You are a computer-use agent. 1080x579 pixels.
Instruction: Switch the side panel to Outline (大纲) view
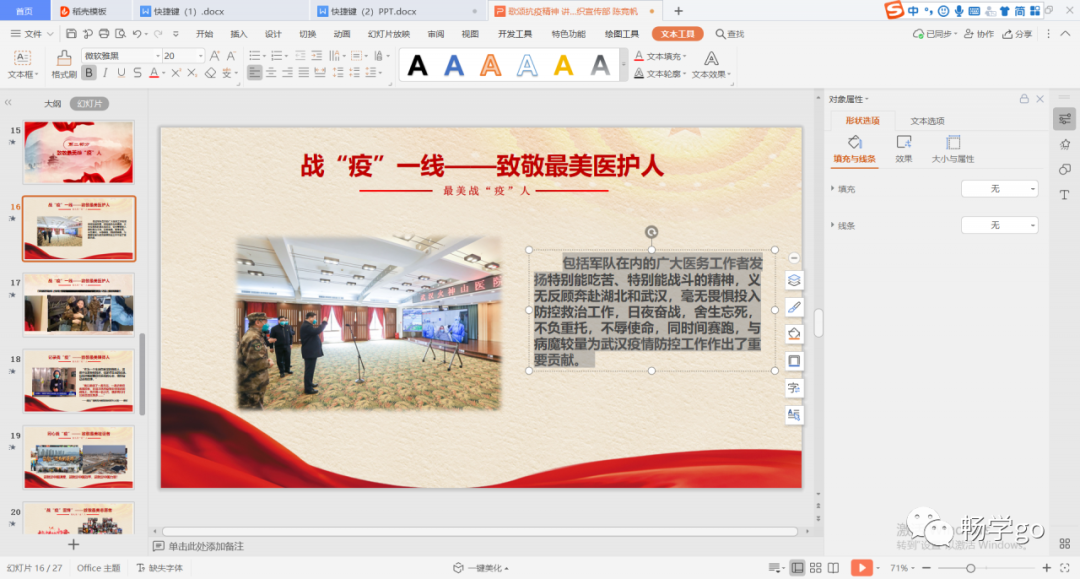[52, 104]
